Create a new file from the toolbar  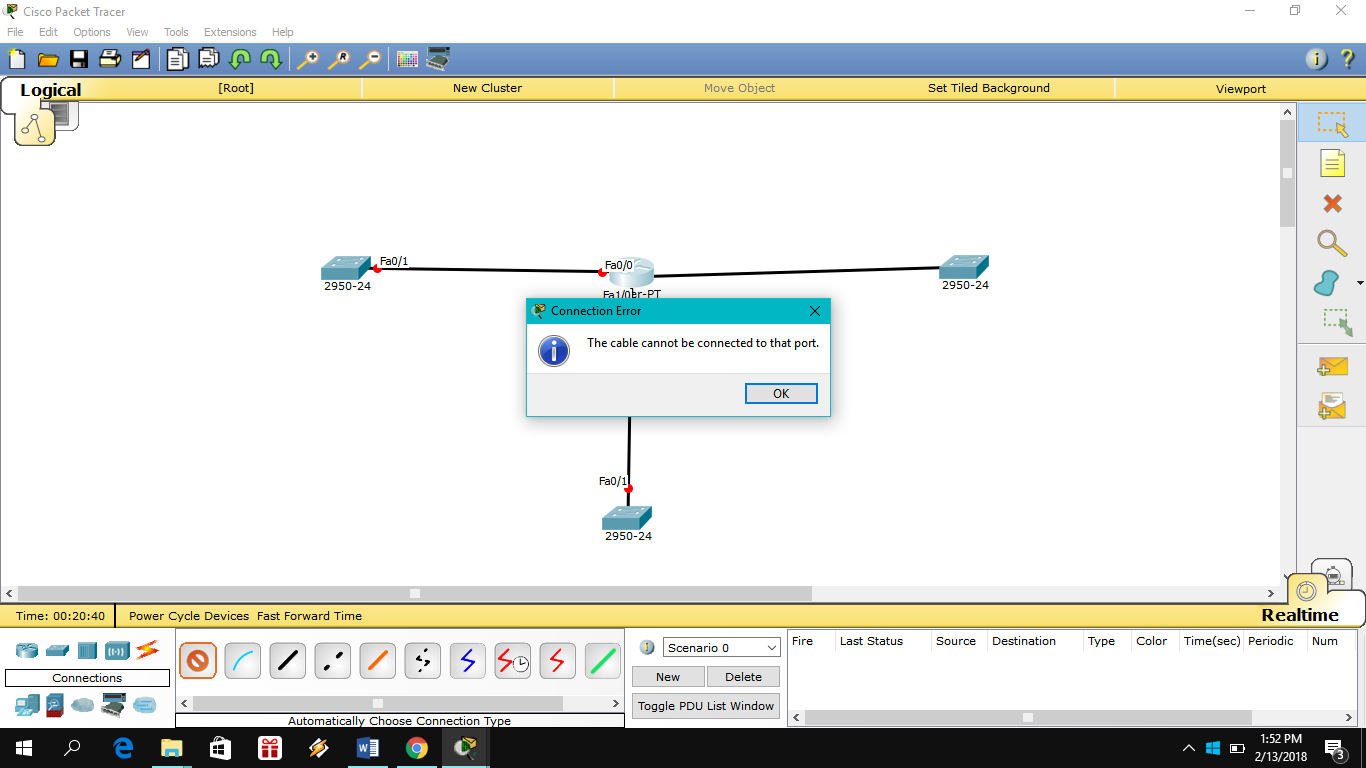[17, 59]
